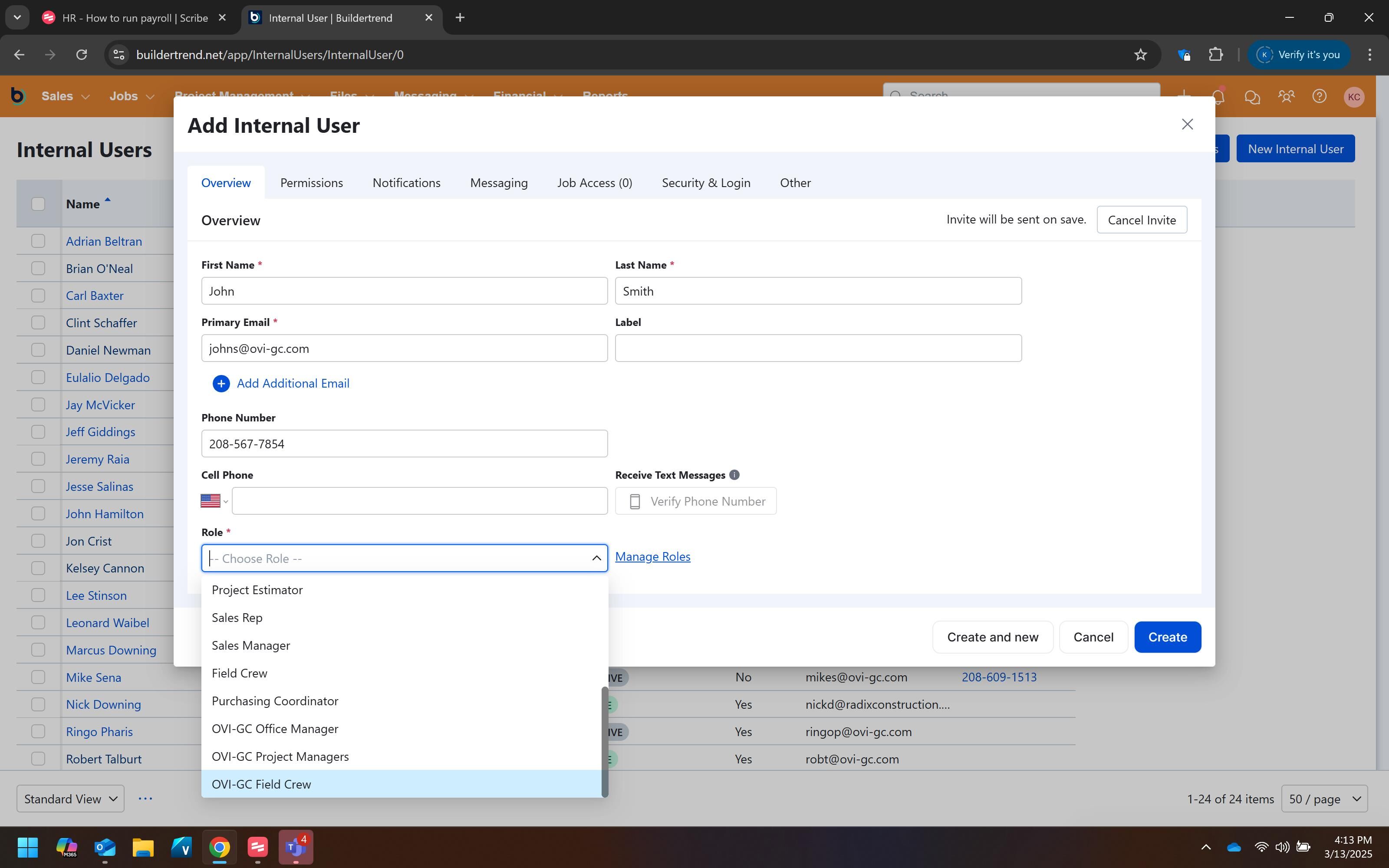Click the users group icon in header
The image size is (1389, 868).
click(x=1286, y=96)
